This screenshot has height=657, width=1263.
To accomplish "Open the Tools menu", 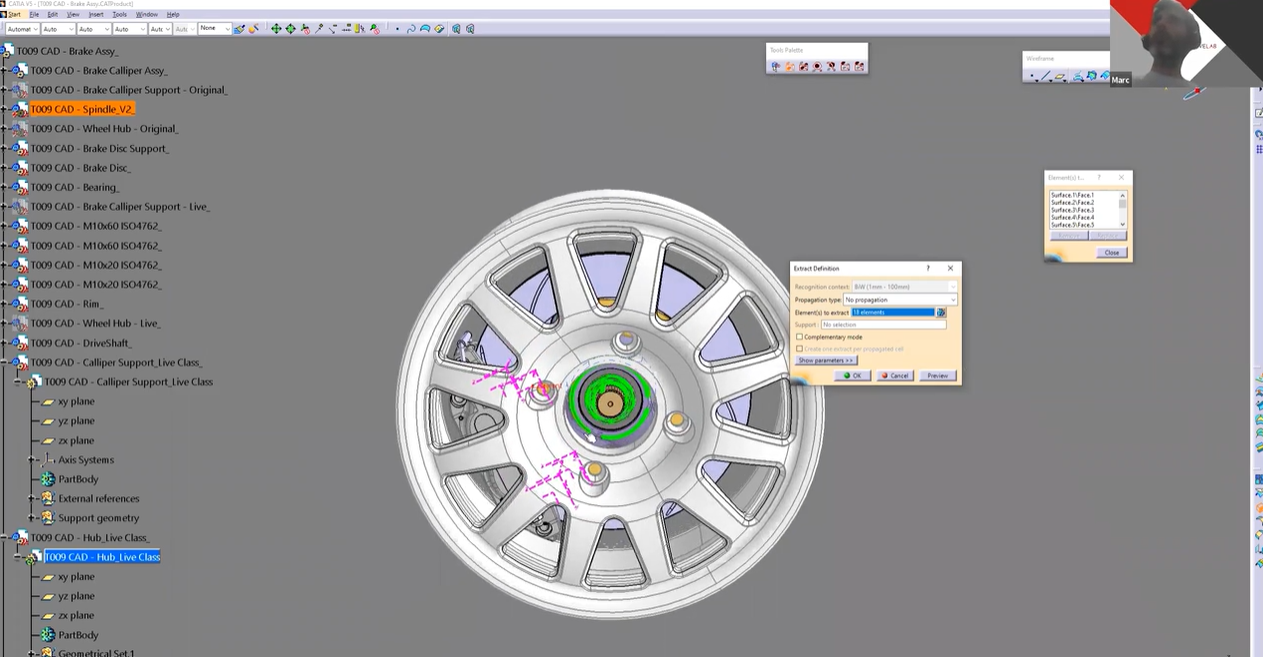I will [119, 15].
